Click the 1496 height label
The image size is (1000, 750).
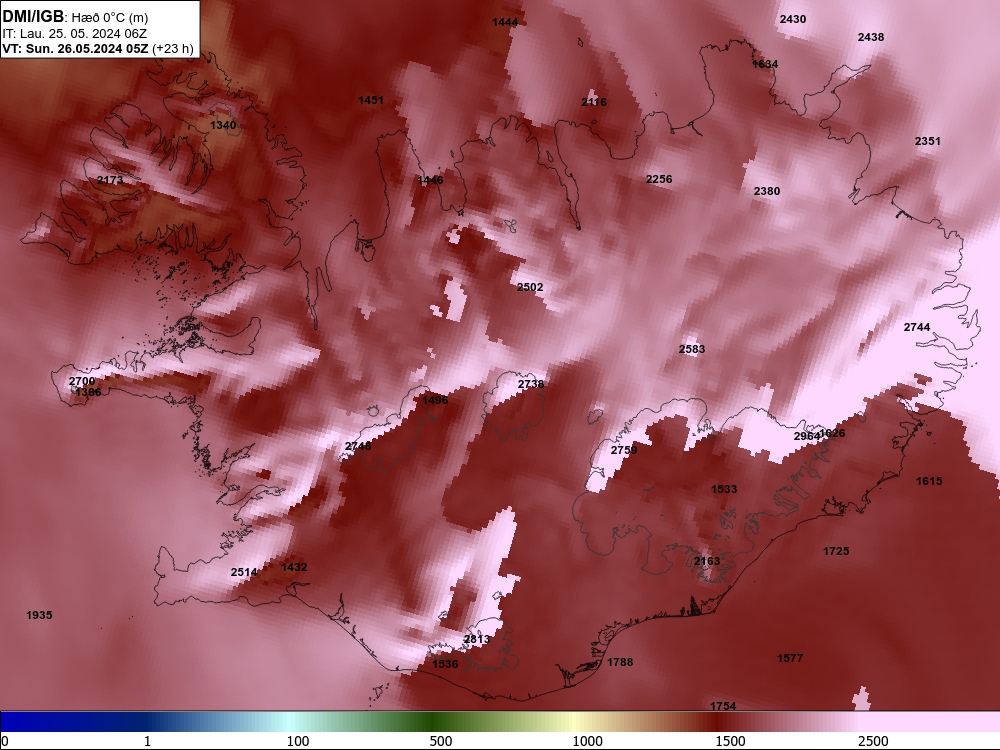435,400
